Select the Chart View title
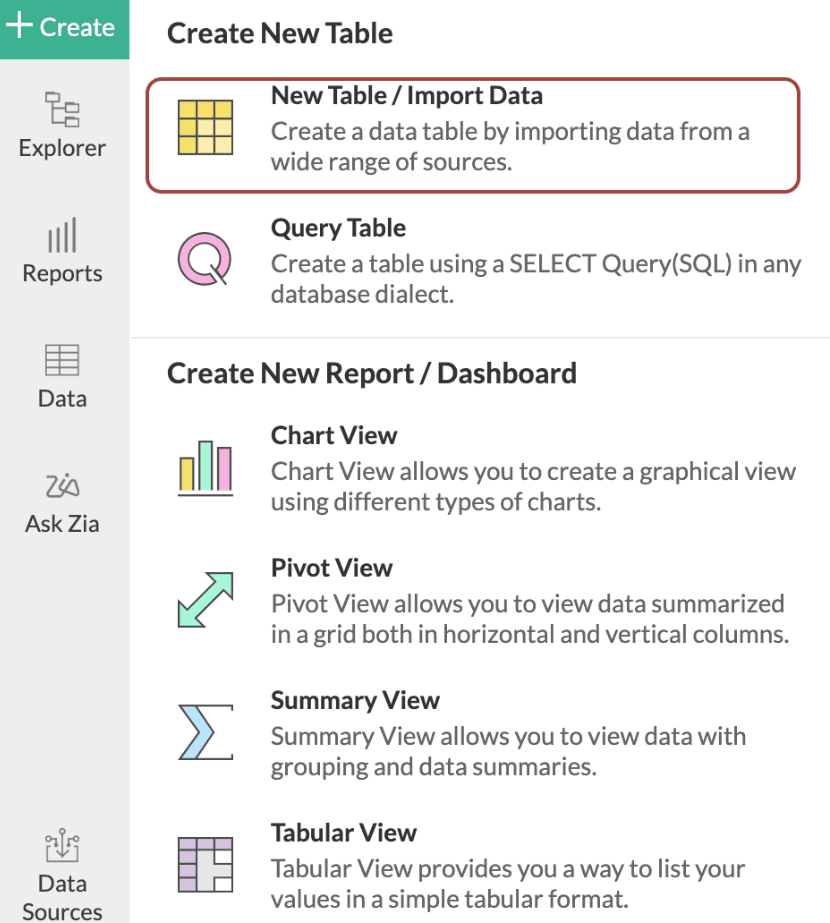830x923 pixels. tap(334, 436)
